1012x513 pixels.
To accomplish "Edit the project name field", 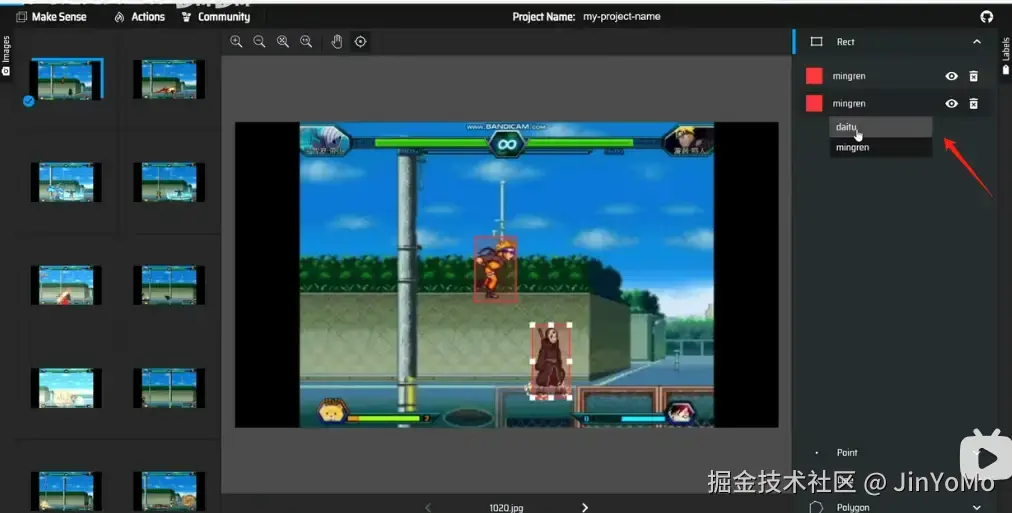I will tap(622, 17).
